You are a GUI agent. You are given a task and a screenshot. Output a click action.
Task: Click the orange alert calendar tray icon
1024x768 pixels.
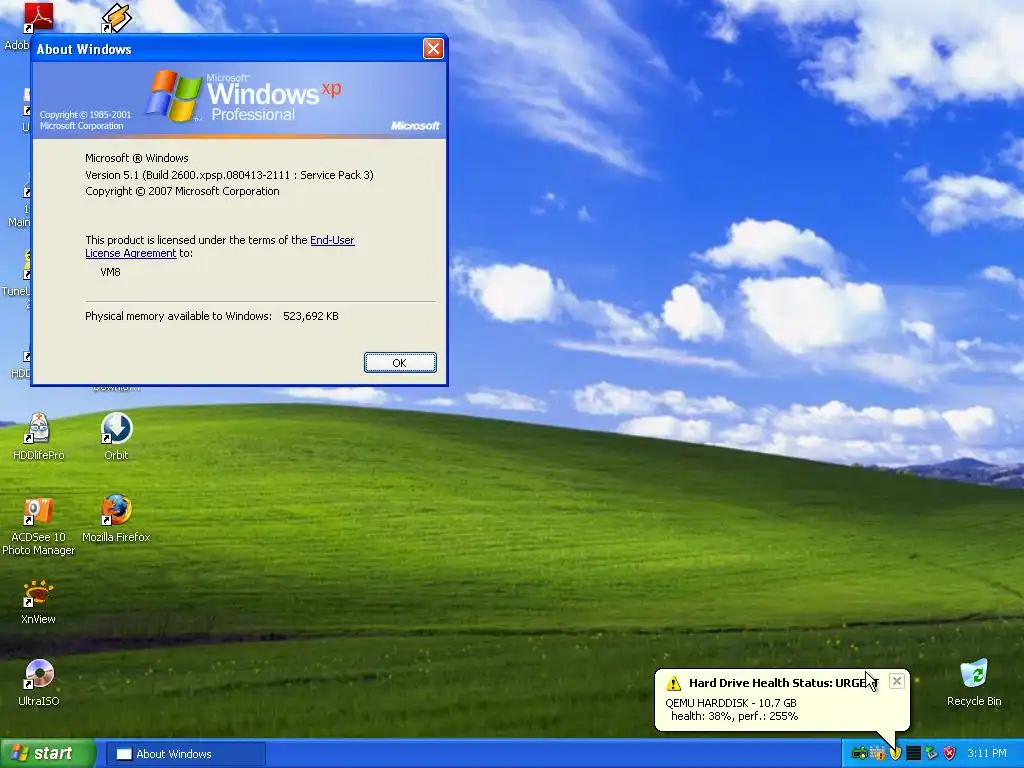click(877, 754)
